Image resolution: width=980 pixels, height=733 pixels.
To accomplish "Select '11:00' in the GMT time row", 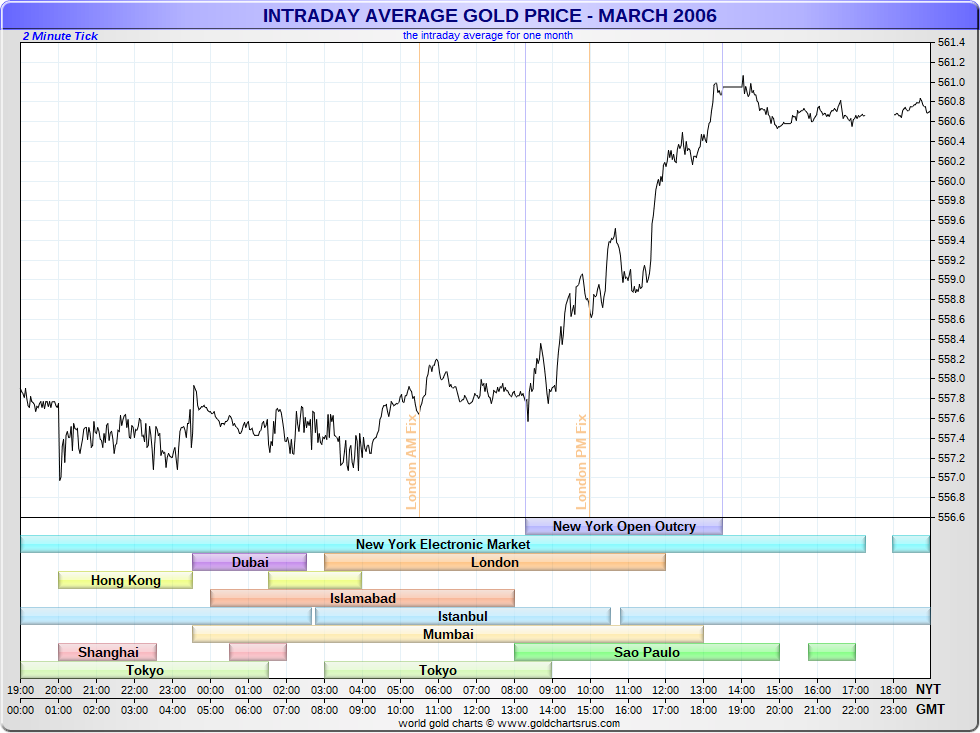I will 438,711.
